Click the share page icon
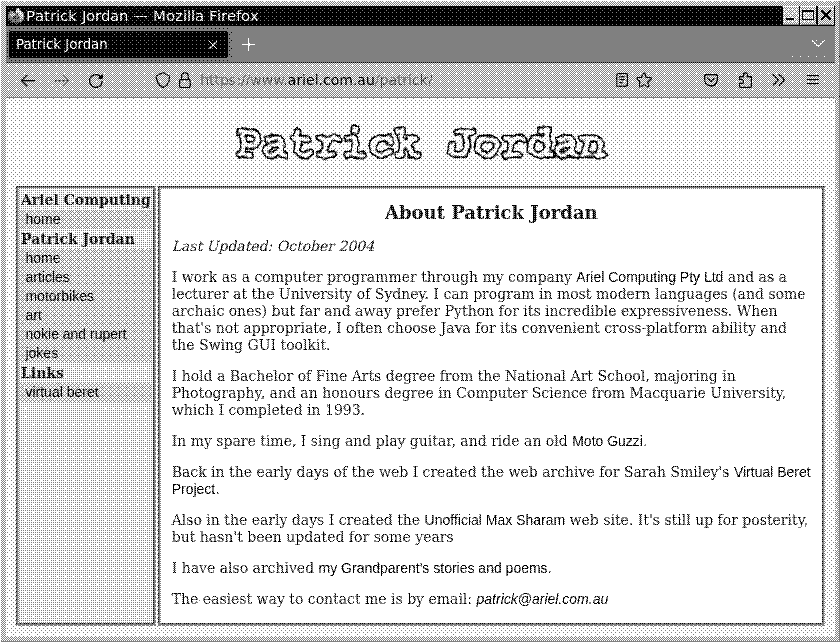 click(744, 80)
